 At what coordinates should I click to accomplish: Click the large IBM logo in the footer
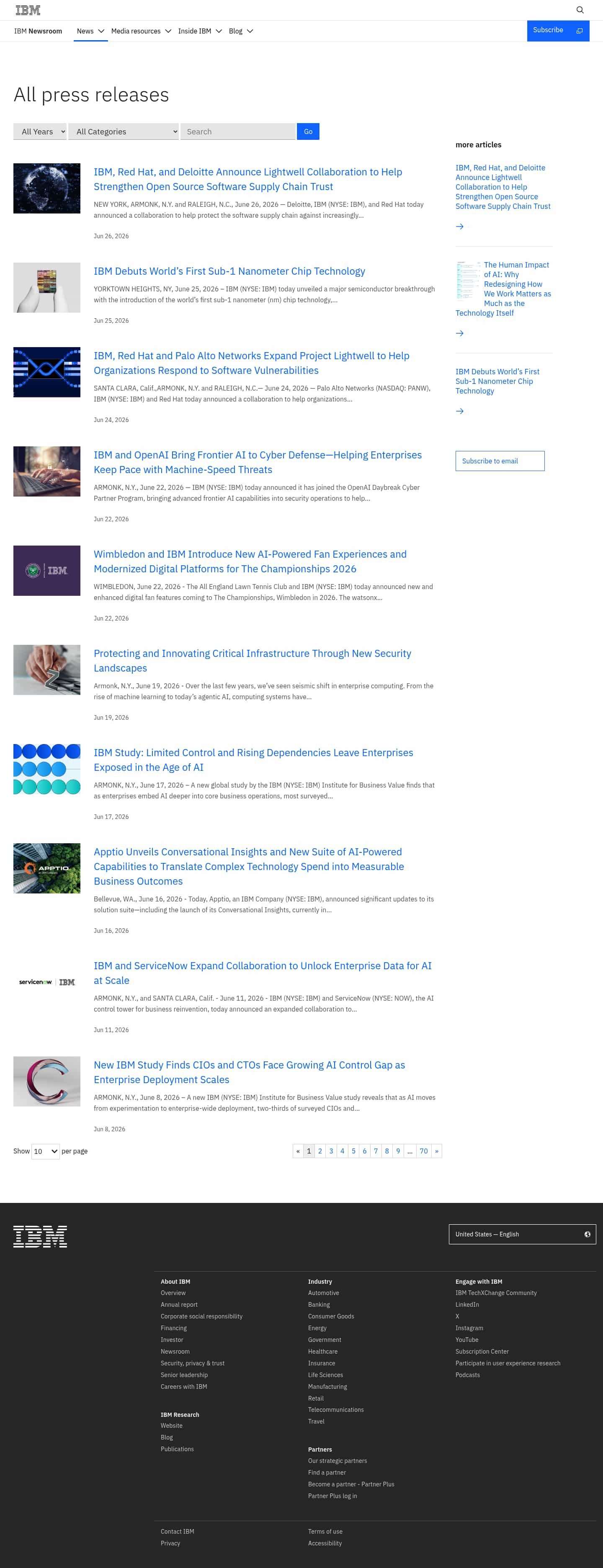pos(40,1236)
